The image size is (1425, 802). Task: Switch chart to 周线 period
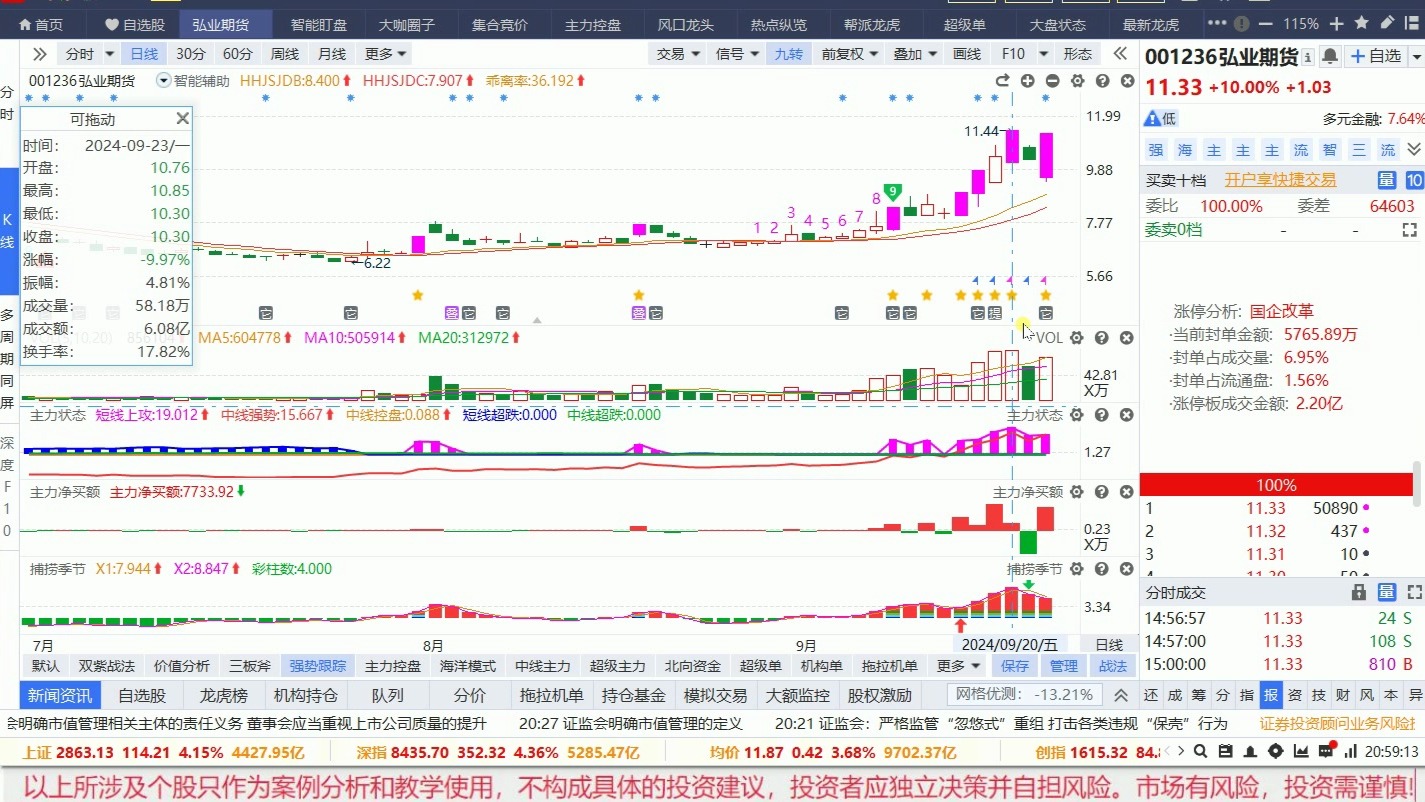(x=285, y=54)
